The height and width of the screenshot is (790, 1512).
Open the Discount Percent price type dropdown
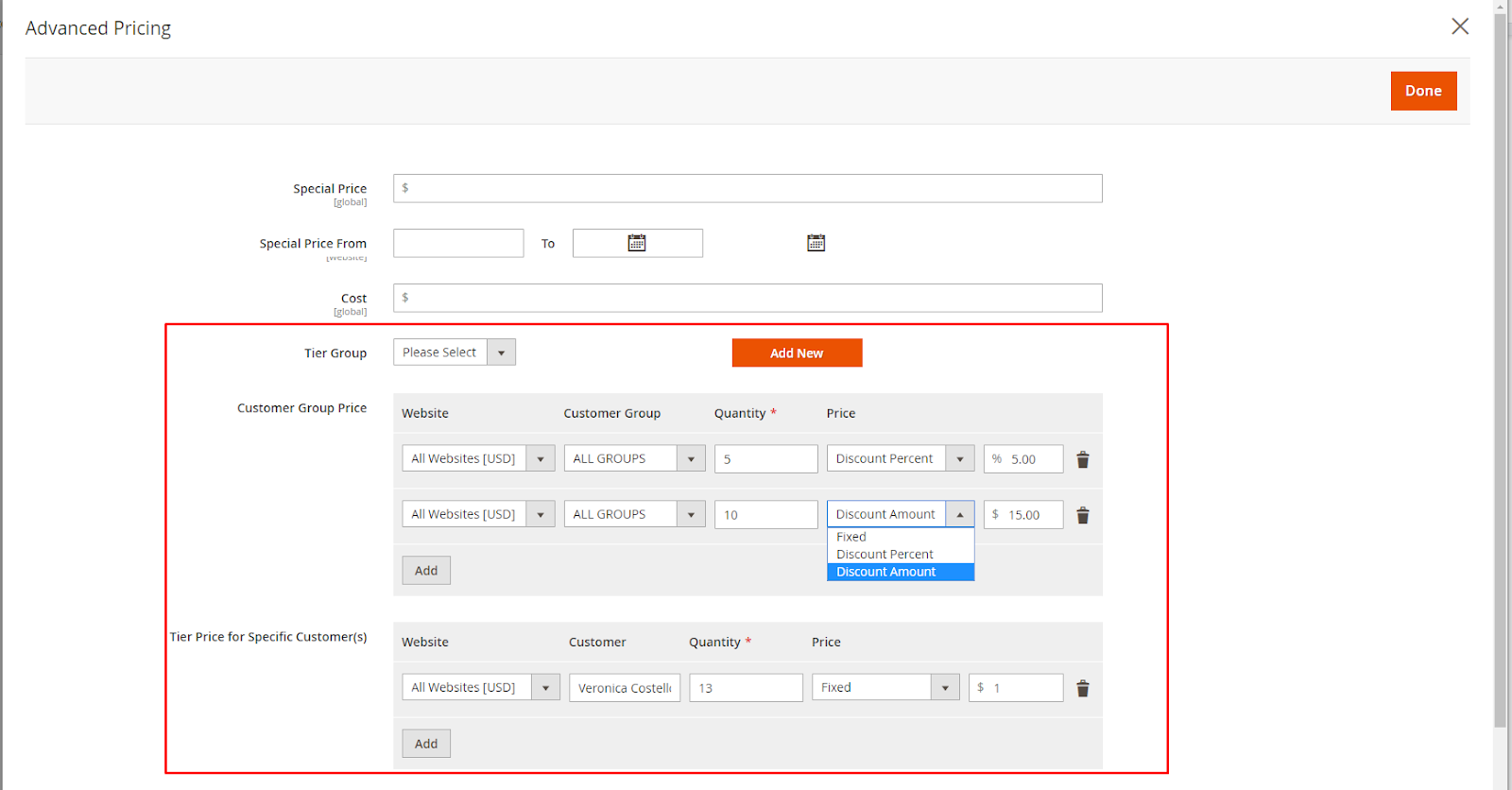click(x=900, y=458)
